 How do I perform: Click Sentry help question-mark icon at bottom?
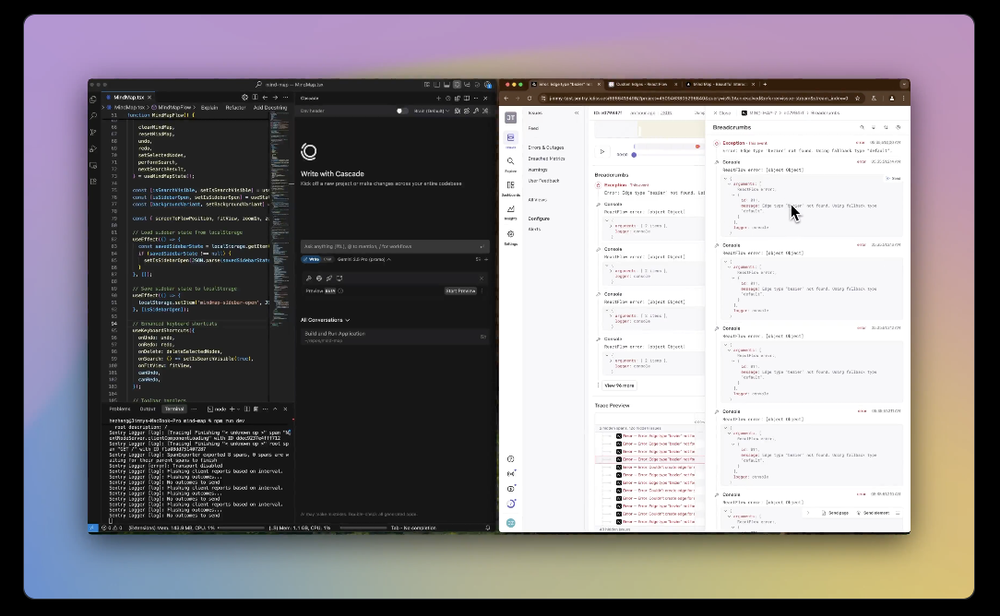(x=510, y=459)
